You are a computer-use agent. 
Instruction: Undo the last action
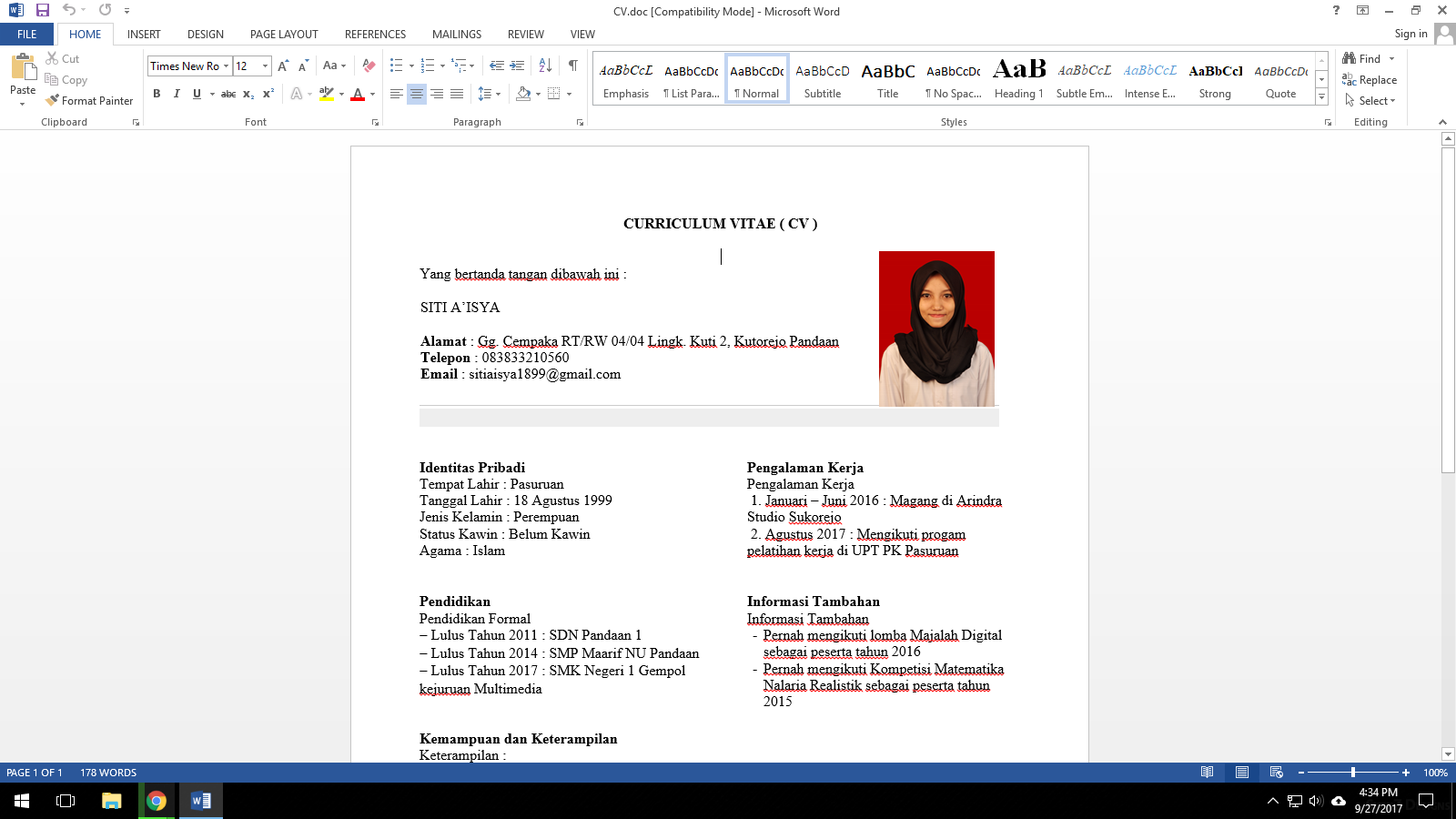(69, 11)
